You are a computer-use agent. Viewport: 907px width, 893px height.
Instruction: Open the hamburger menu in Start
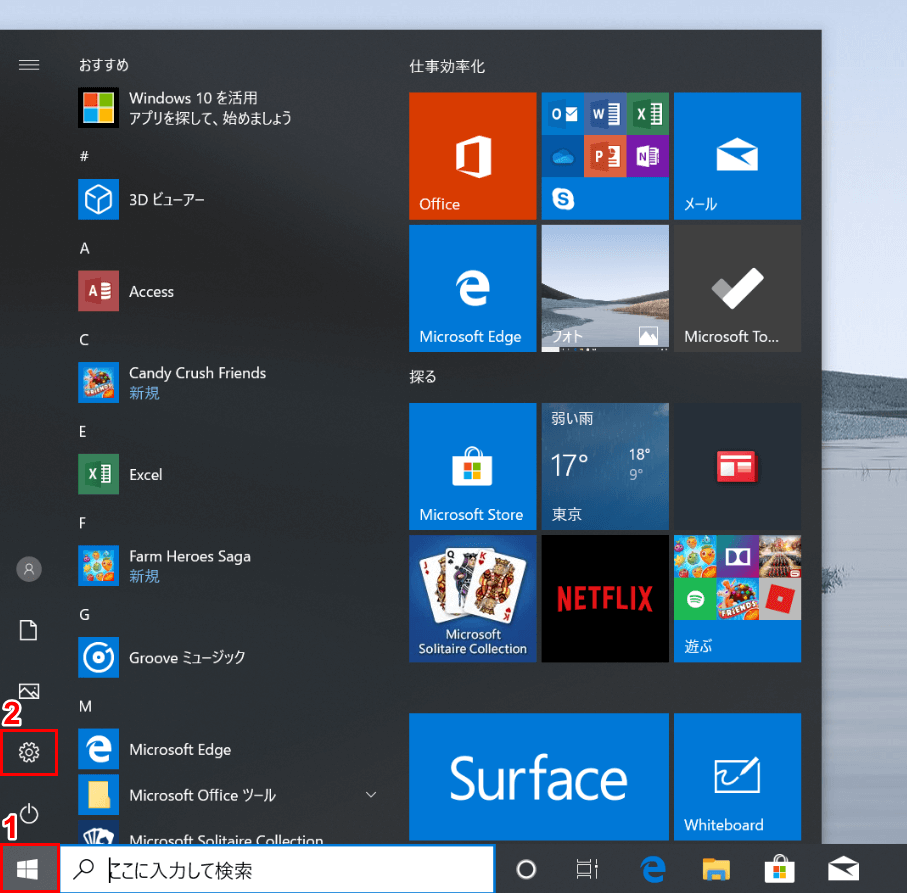(29, 65)
